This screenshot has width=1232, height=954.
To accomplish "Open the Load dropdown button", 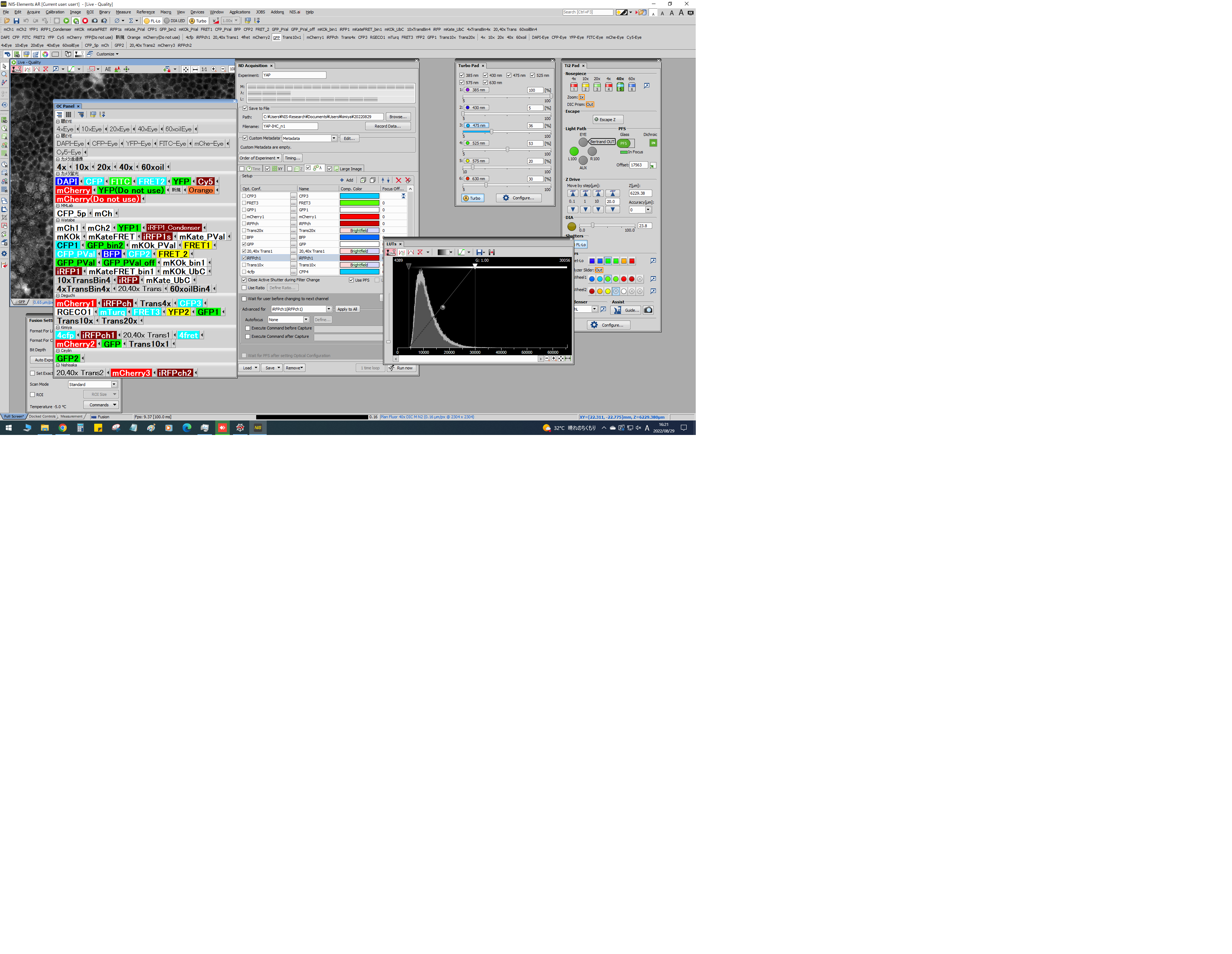I will 249,368.
